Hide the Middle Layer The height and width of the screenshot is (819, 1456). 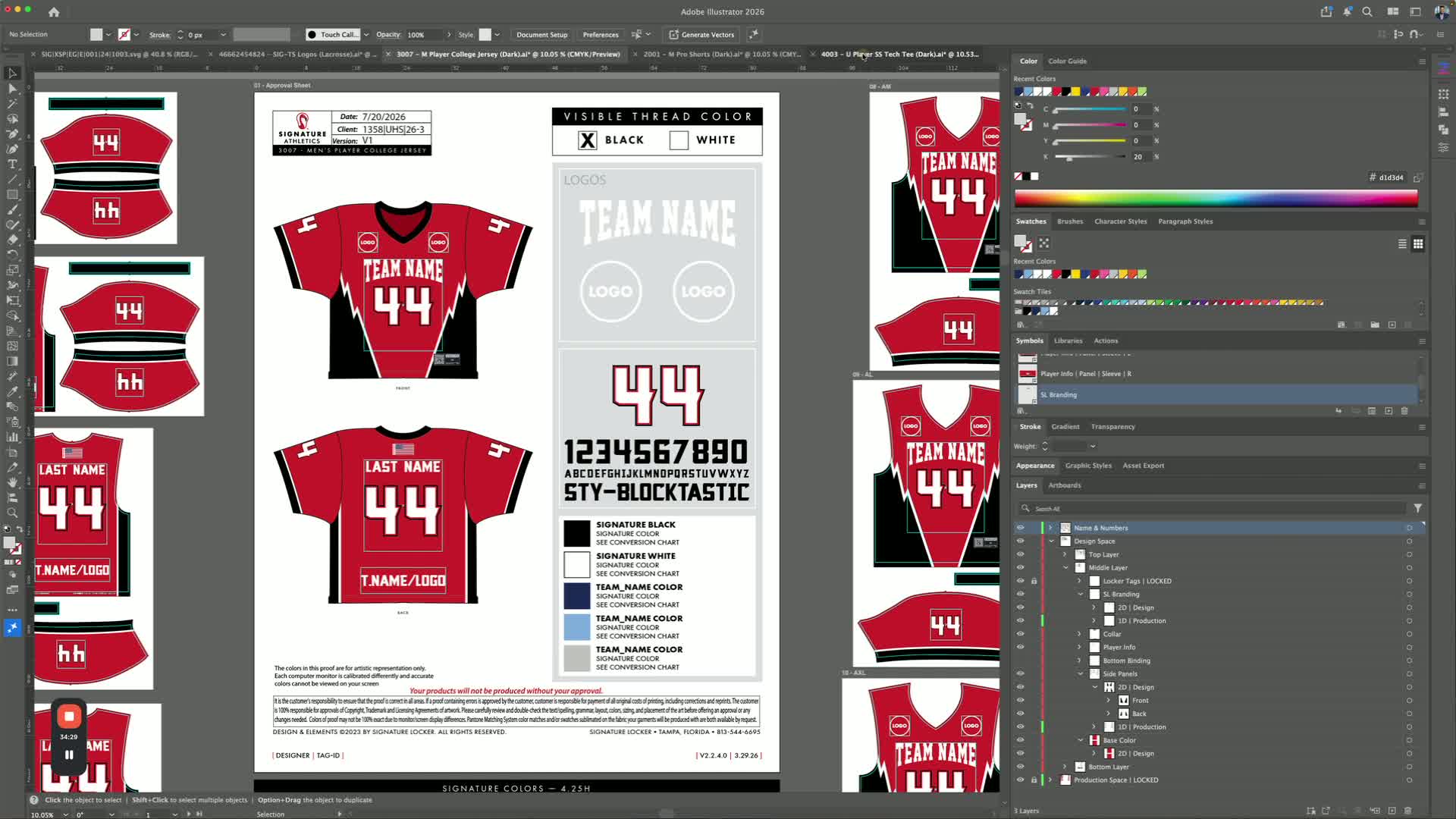(1020, 568)
